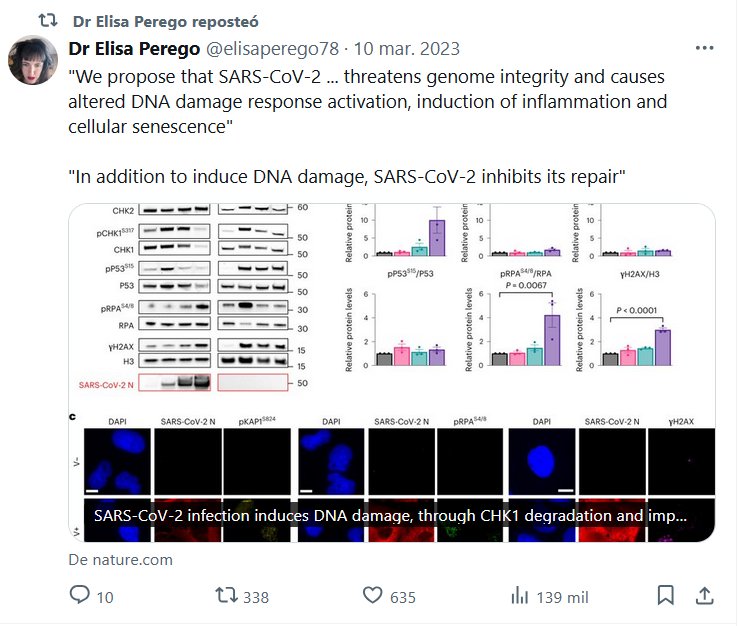The width and height of the screenshot is (738, 626).
Task: Open Dr Elisa Perego's profile picture
Action: point(33,60)
